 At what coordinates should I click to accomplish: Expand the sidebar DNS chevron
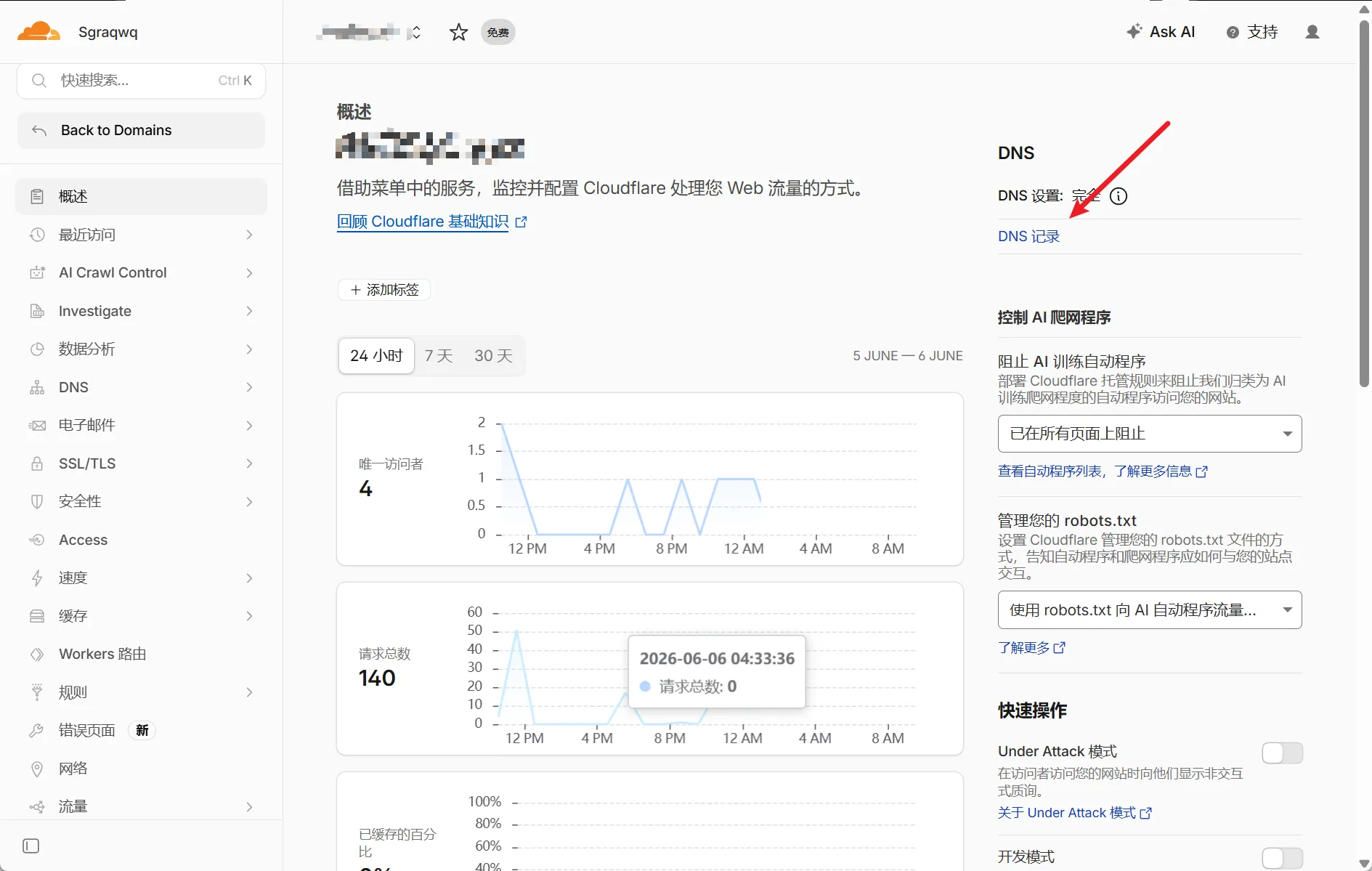(249, 387)
